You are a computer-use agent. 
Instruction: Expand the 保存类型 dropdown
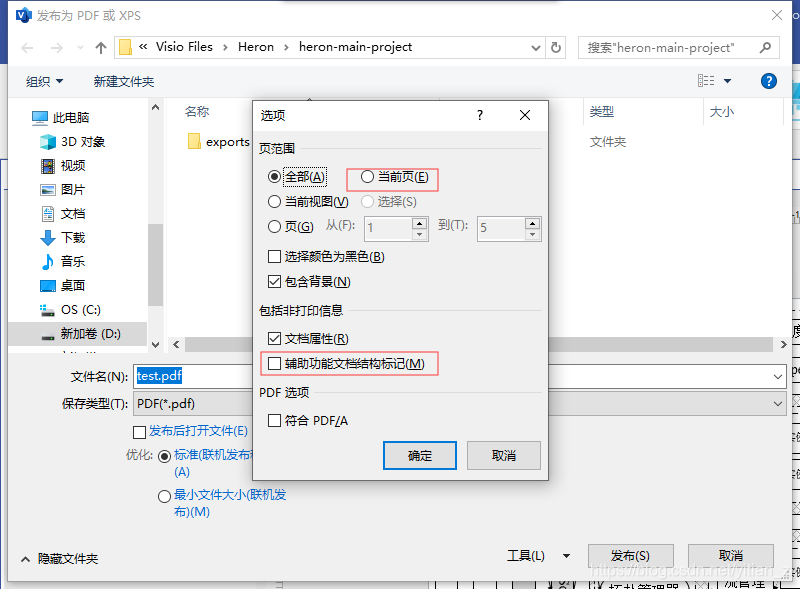[778, 404]
